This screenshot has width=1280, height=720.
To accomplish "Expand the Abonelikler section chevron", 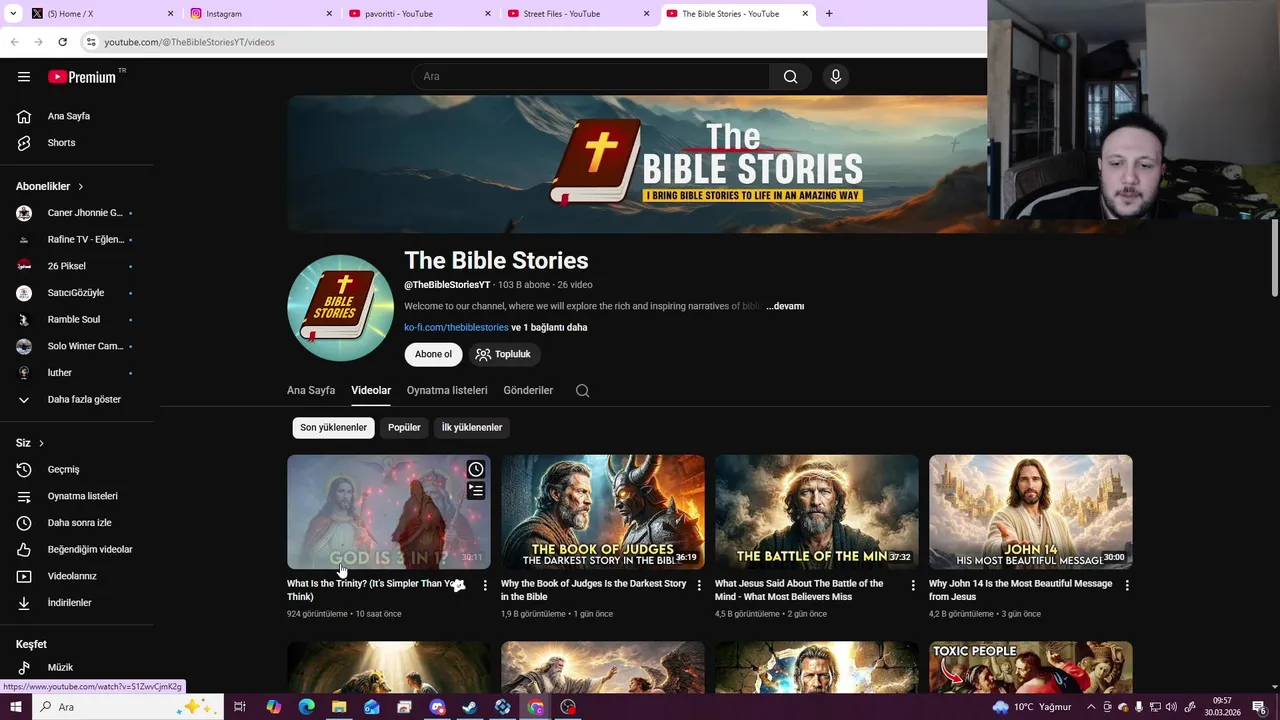I will coord(81,187).
